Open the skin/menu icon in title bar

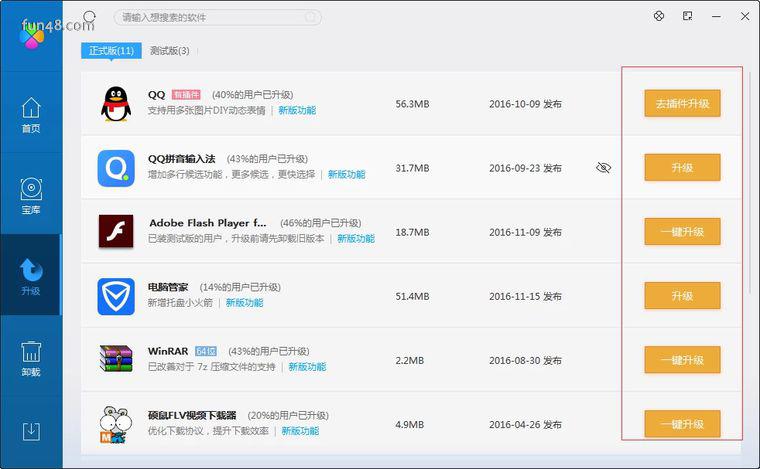(687, 16)
